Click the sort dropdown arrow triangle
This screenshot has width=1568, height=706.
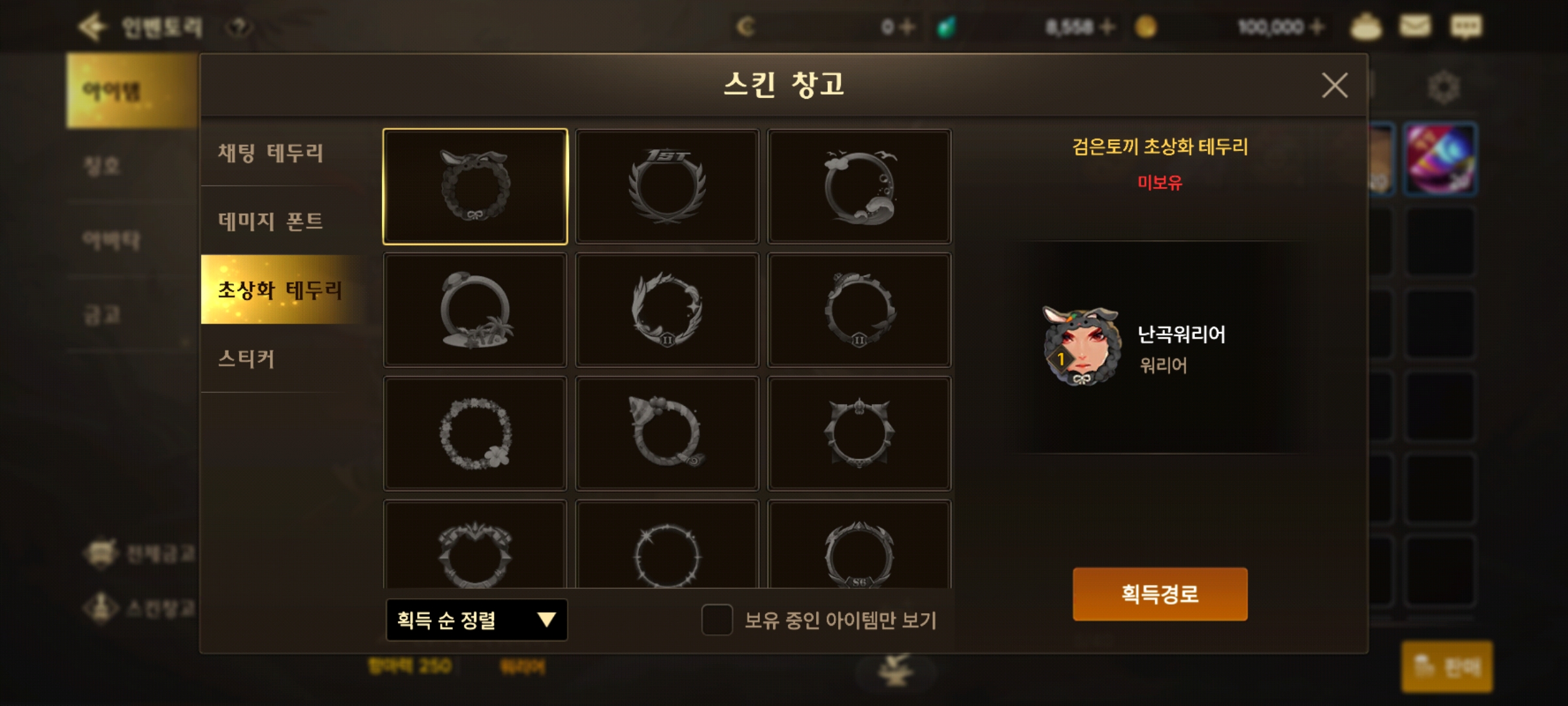(x=546, y=620)
